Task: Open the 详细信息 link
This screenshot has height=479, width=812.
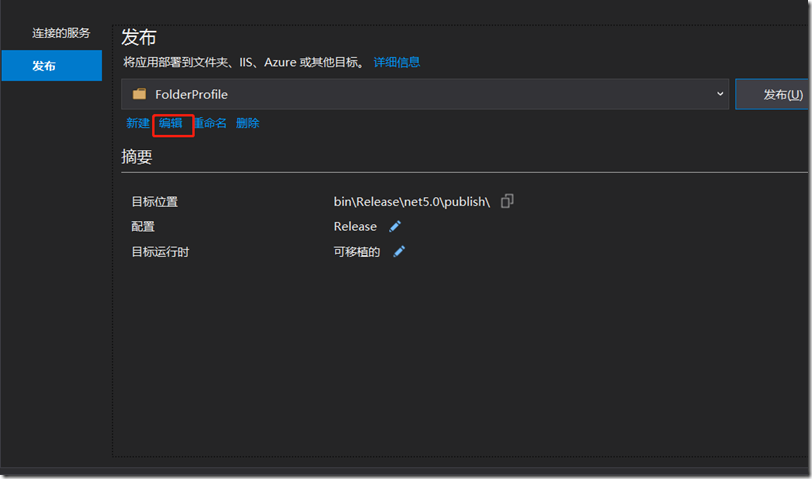Action: (x=397, y=62)
